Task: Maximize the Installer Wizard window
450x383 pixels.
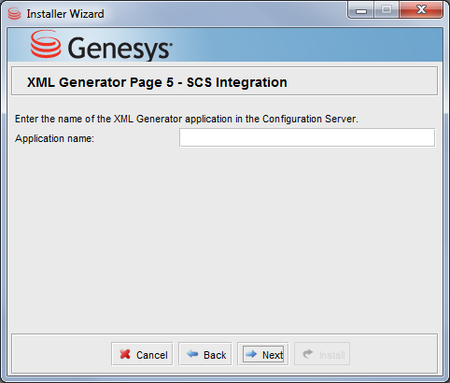Action: (x=386, y=10)
